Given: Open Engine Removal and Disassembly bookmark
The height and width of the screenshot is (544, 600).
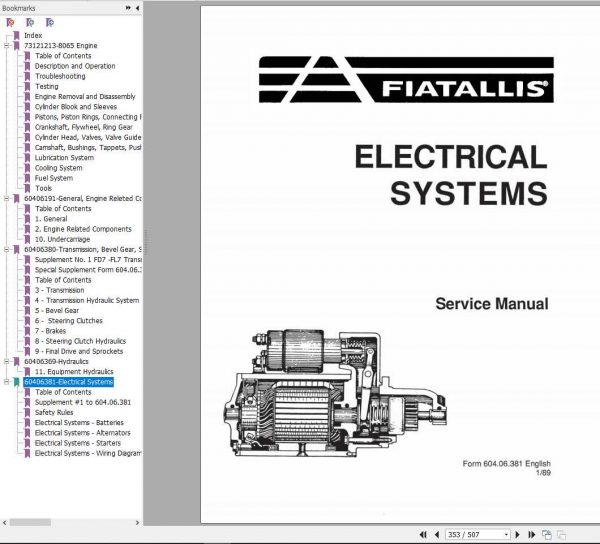Looking at the screenshot, I should point(85,96).
